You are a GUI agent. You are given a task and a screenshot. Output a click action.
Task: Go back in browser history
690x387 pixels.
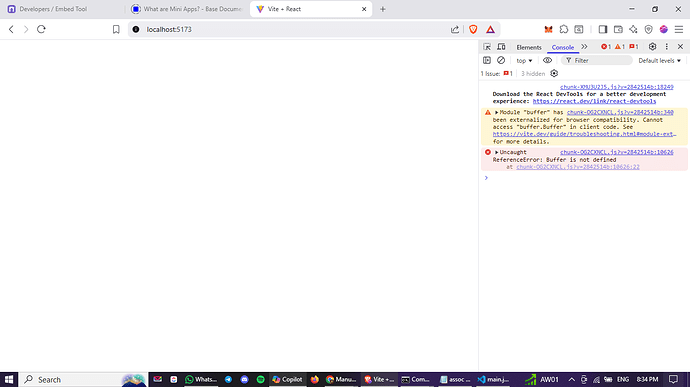[x=11, y=29]
